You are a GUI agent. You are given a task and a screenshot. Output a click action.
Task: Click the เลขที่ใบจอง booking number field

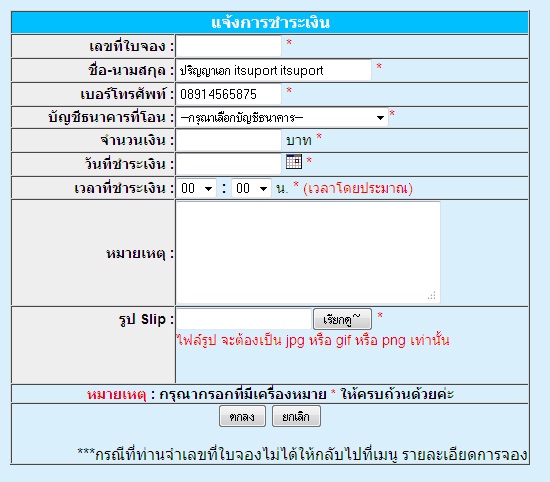(x=228, y=46)
